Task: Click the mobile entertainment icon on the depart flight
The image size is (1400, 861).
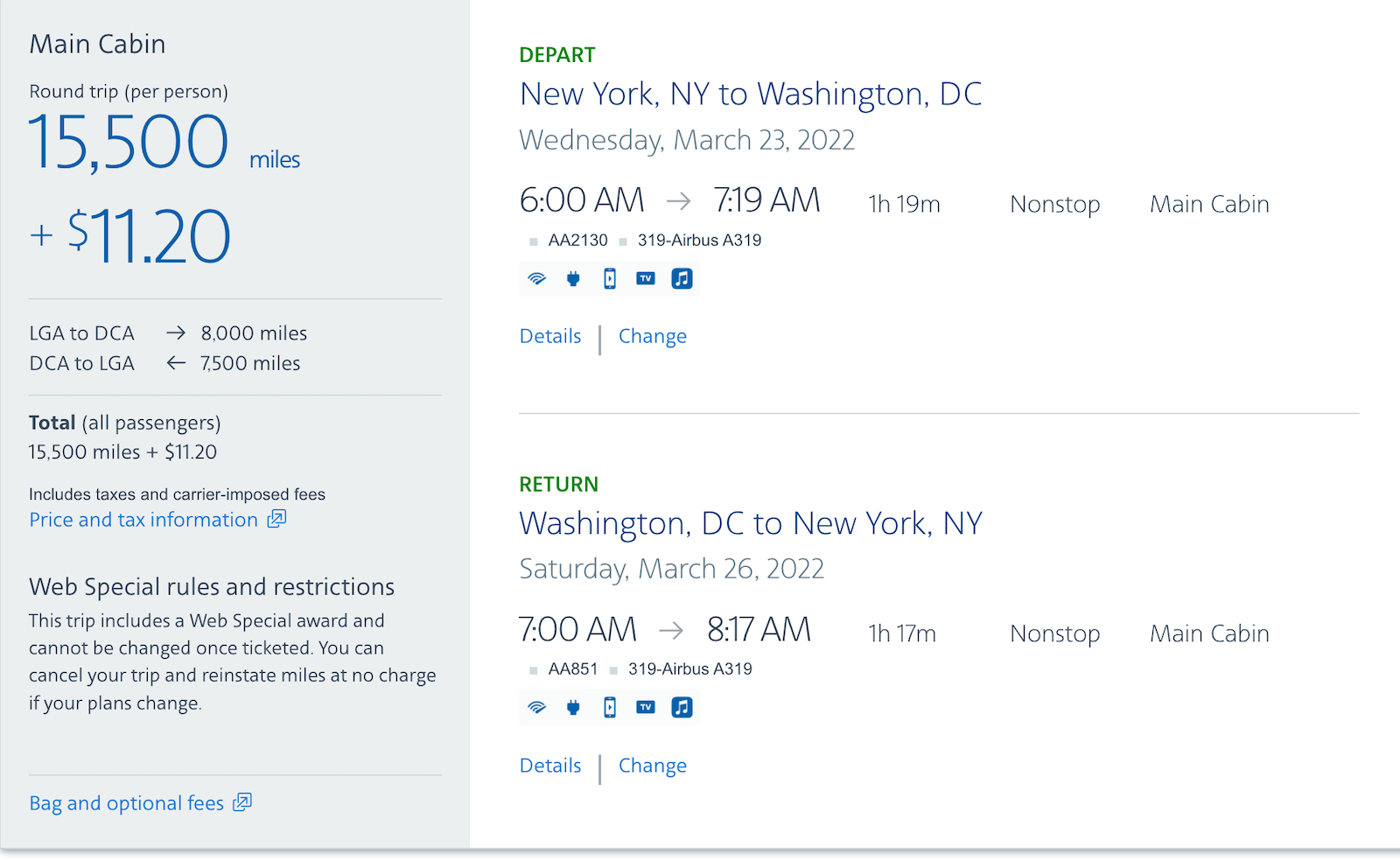Action: click(x=609, y=278)
